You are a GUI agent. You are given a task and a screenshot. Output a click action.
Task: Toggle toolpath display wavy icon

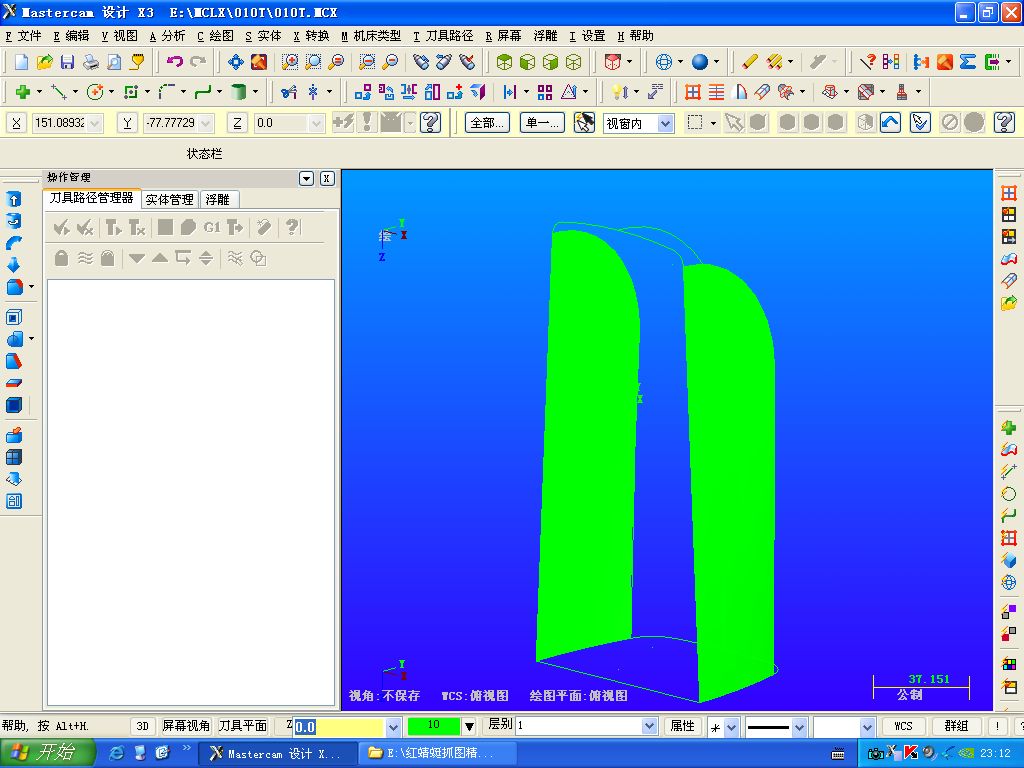[x=85, y=258]
